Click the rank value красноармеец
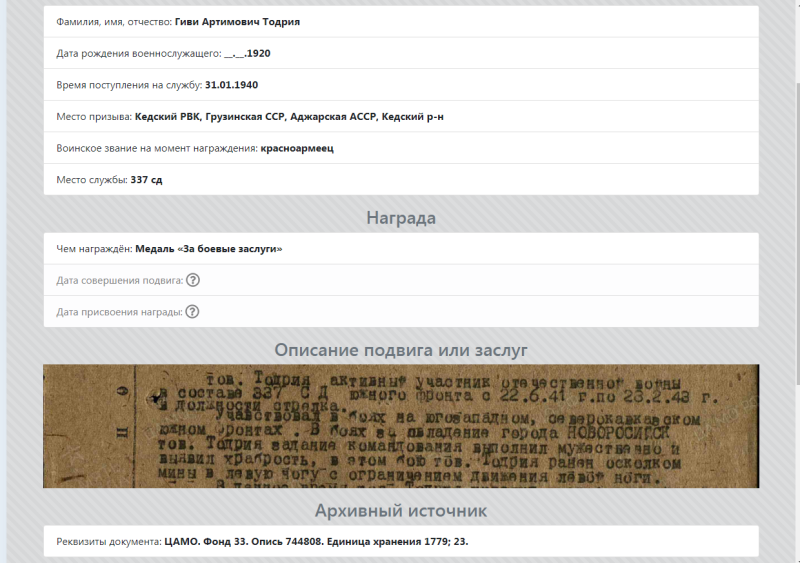This screenshot has height=563, width=800. (297, 148)
